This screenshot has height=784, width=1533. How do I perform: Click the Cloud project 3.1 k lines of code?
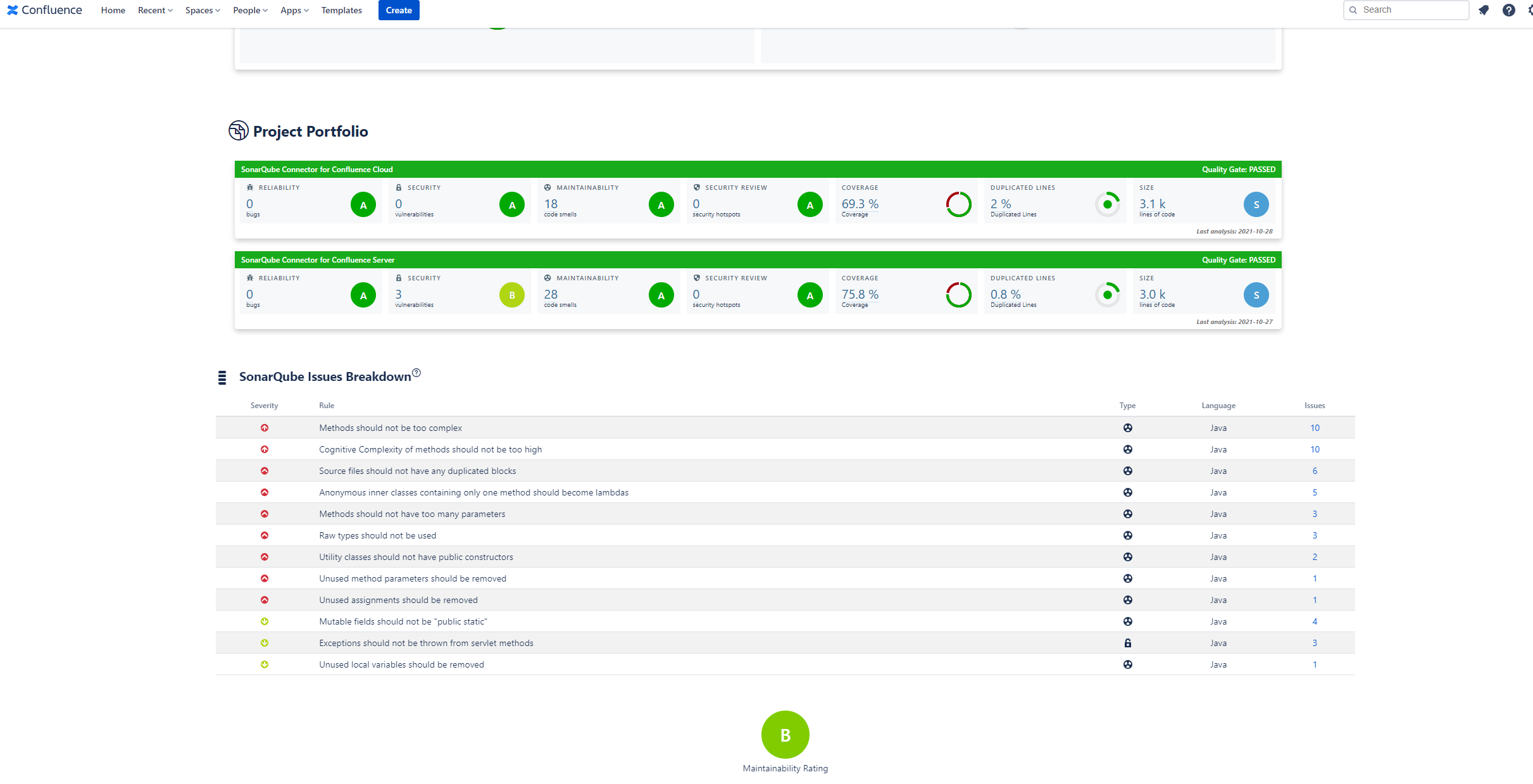click(x=1153, y=204)
